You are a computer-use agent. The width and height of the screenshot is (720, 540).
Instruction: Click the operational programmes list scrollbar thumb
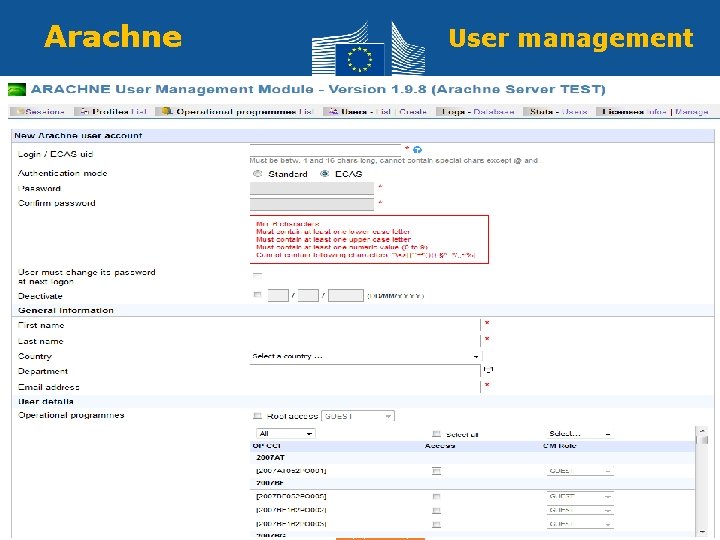point(702,439)
